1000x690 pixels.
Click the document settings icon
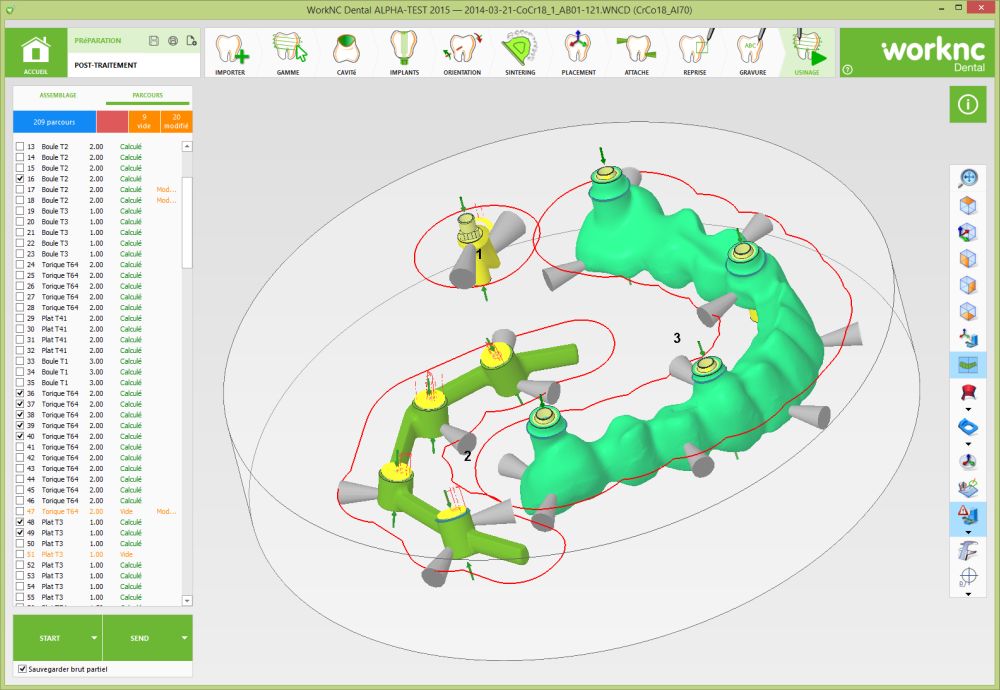click(x=191, y=41)
